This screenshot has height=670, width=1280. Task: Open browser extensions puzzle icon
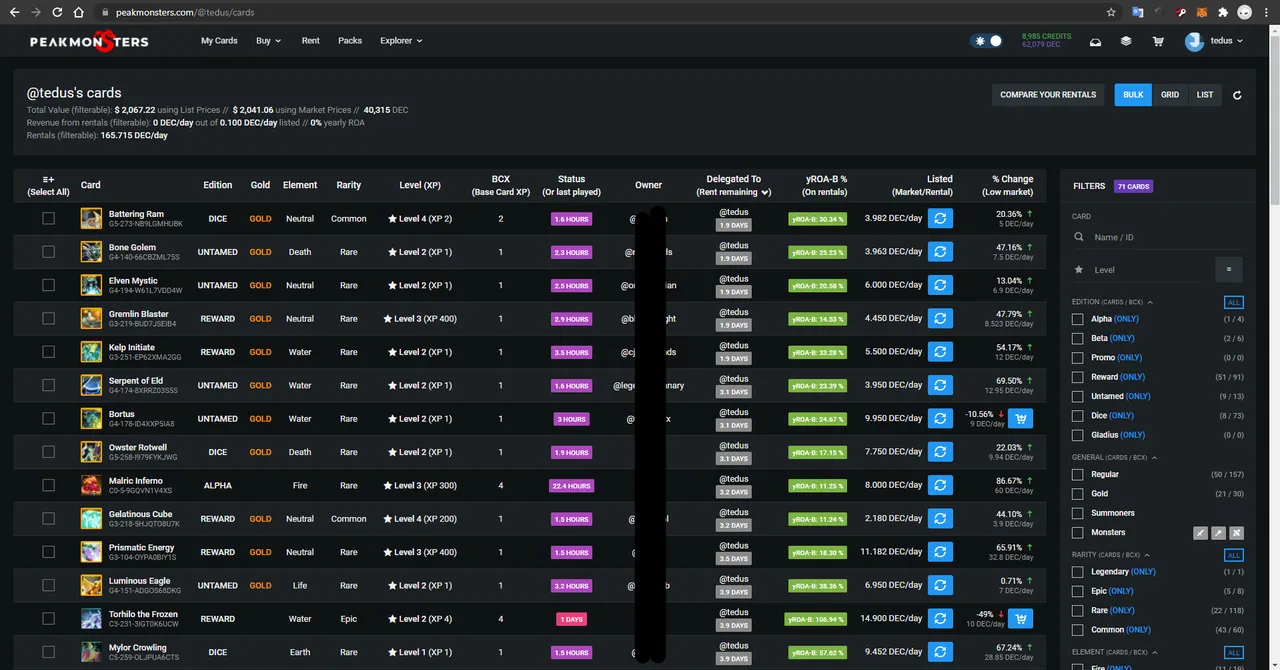click(1222, 12)
